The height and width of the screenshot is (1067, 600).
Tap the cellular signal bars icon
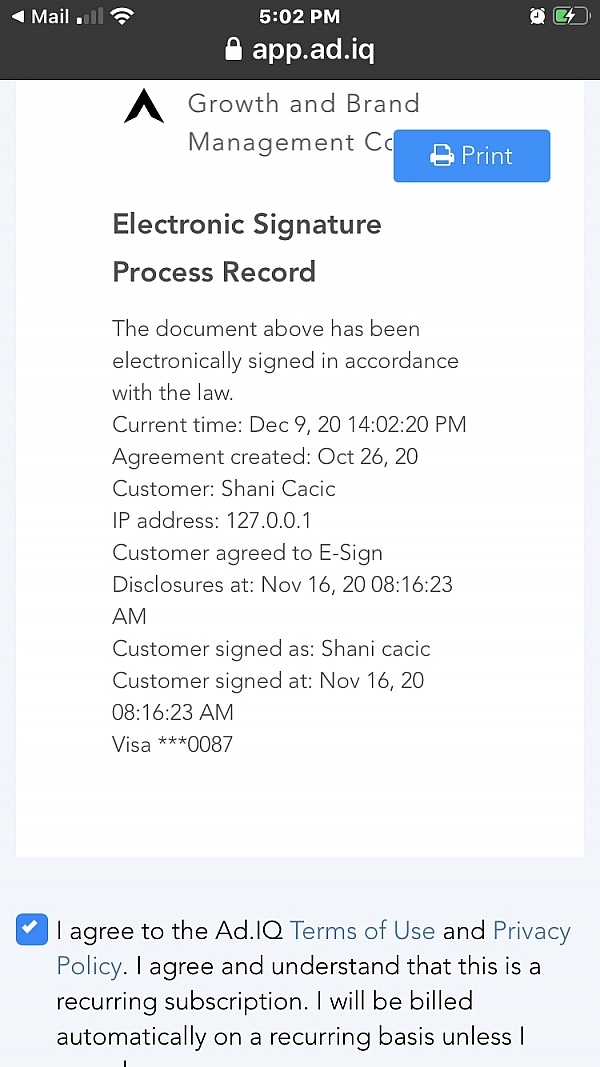[89, 17]
